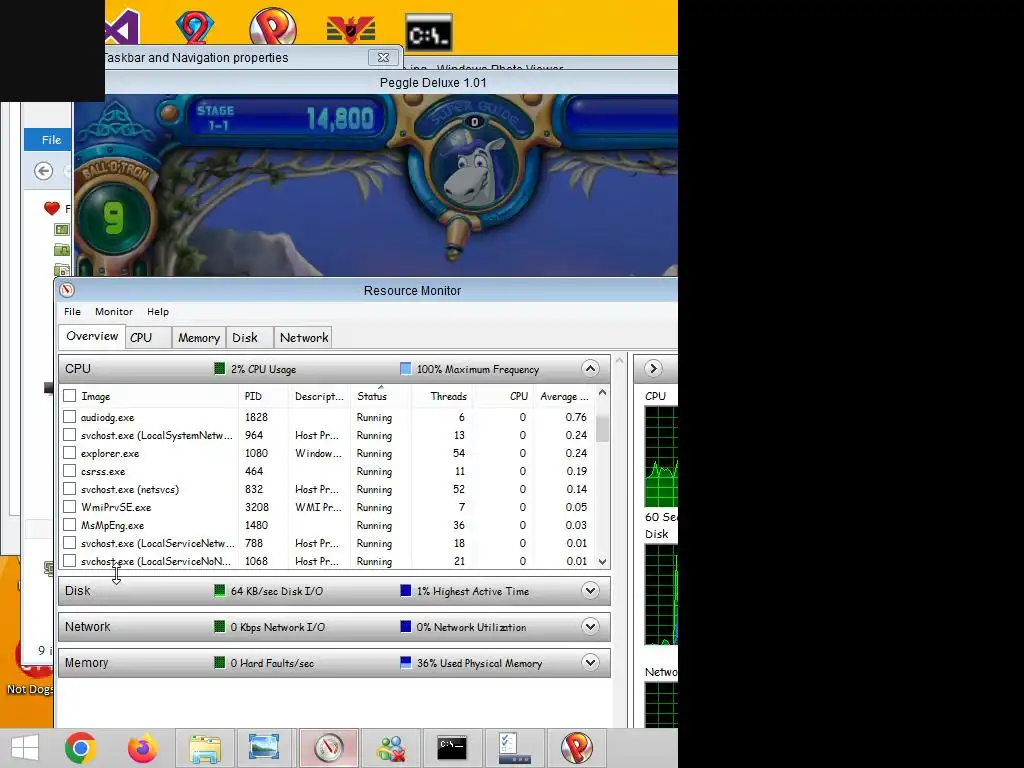Viewport: 1024px width, 768px height.
Task: Open the Help menu in Resource Monitor
Action: 158,312
